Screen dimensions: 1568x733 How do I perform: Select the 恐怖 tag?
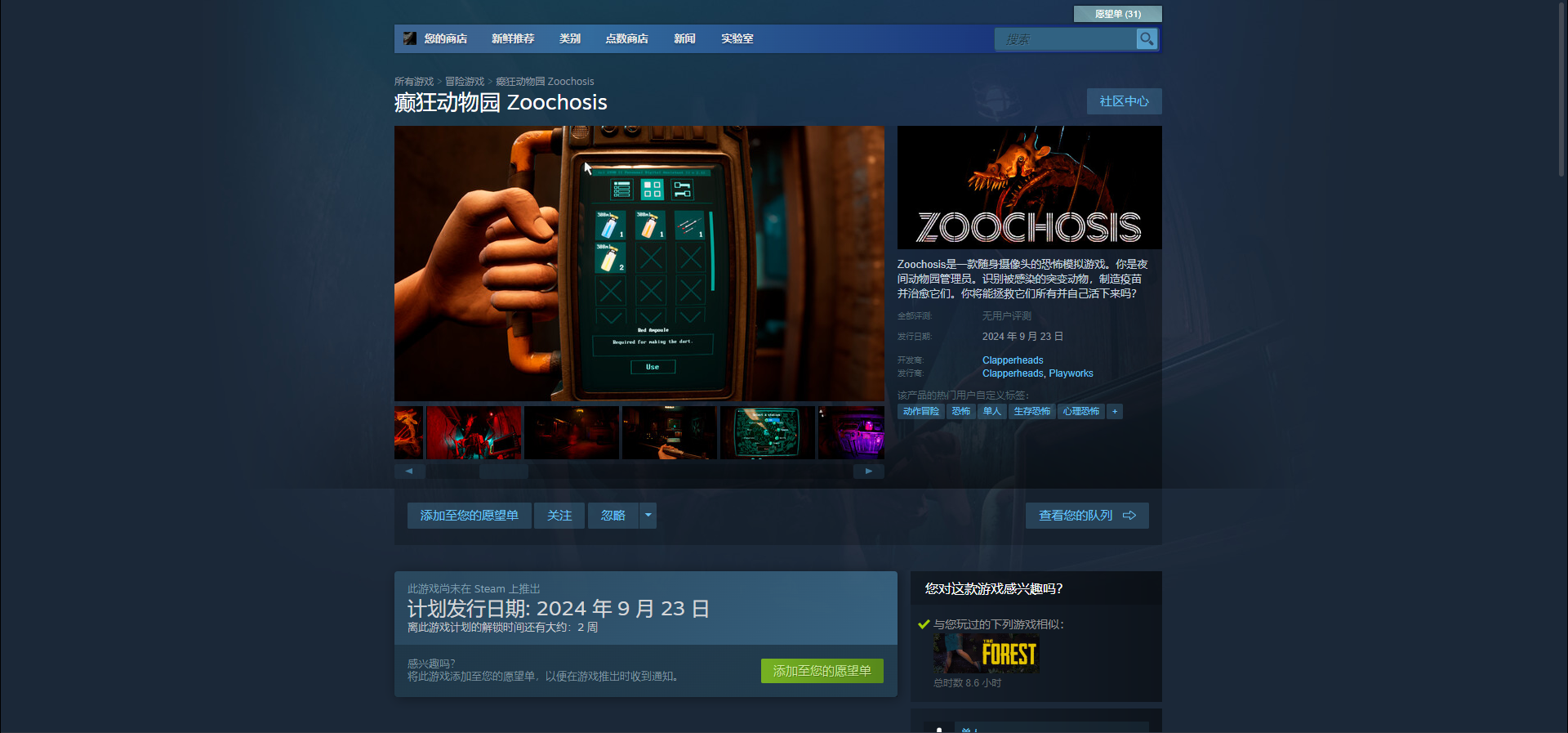coord(961,412)
